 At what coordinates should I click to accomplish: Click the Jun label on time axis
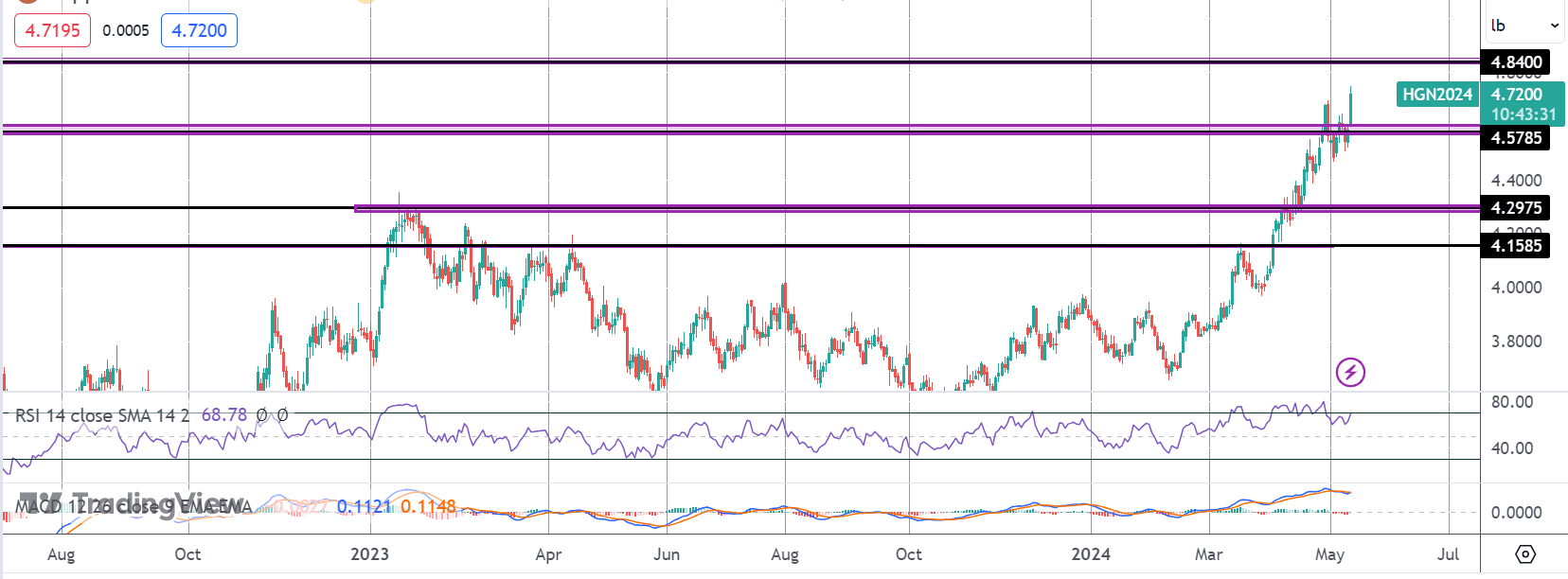coord(667,554)
